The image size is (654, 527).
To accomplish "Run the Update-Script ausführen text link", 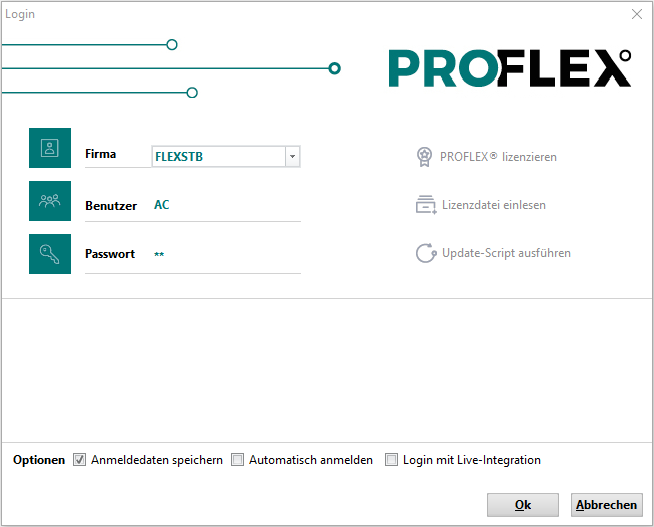I will (506, 253).
